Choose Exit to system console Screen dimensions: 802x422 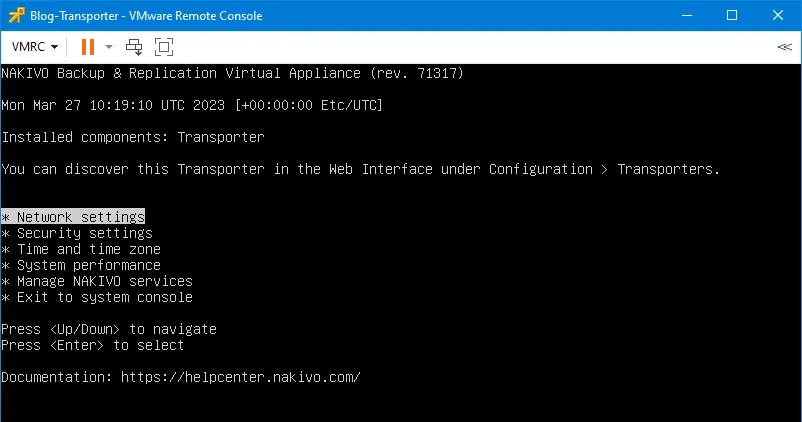(x=104, y=297)
